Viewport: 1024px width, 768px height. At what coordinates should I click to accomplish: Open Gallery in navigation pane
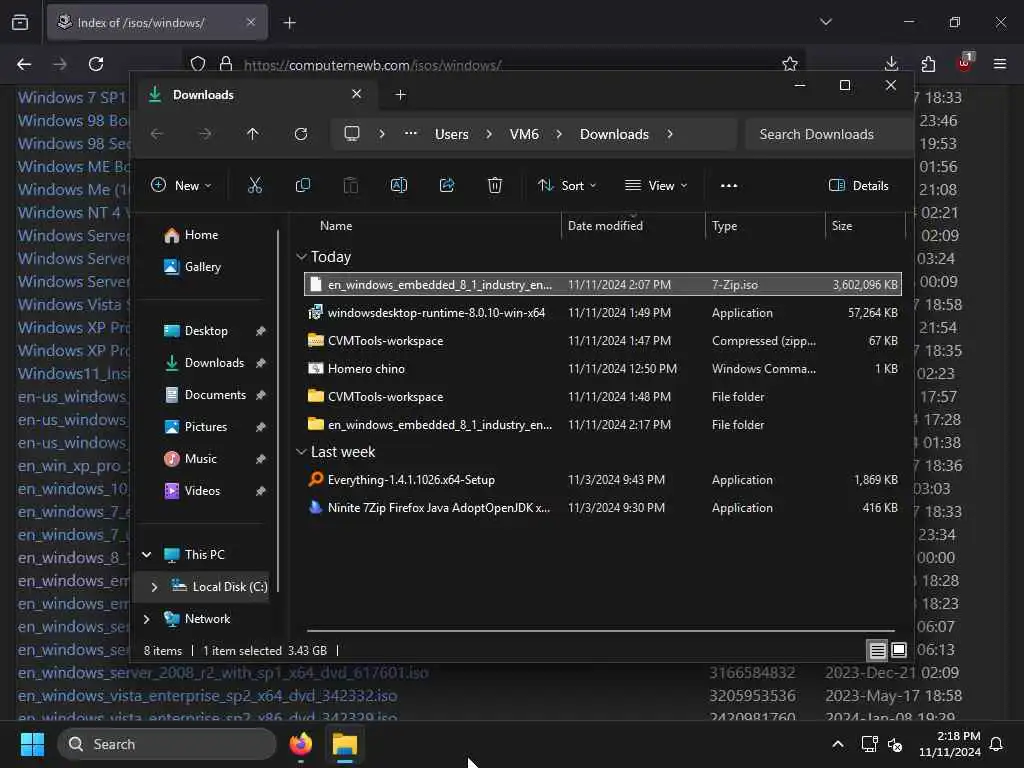(x=193, y=266)
